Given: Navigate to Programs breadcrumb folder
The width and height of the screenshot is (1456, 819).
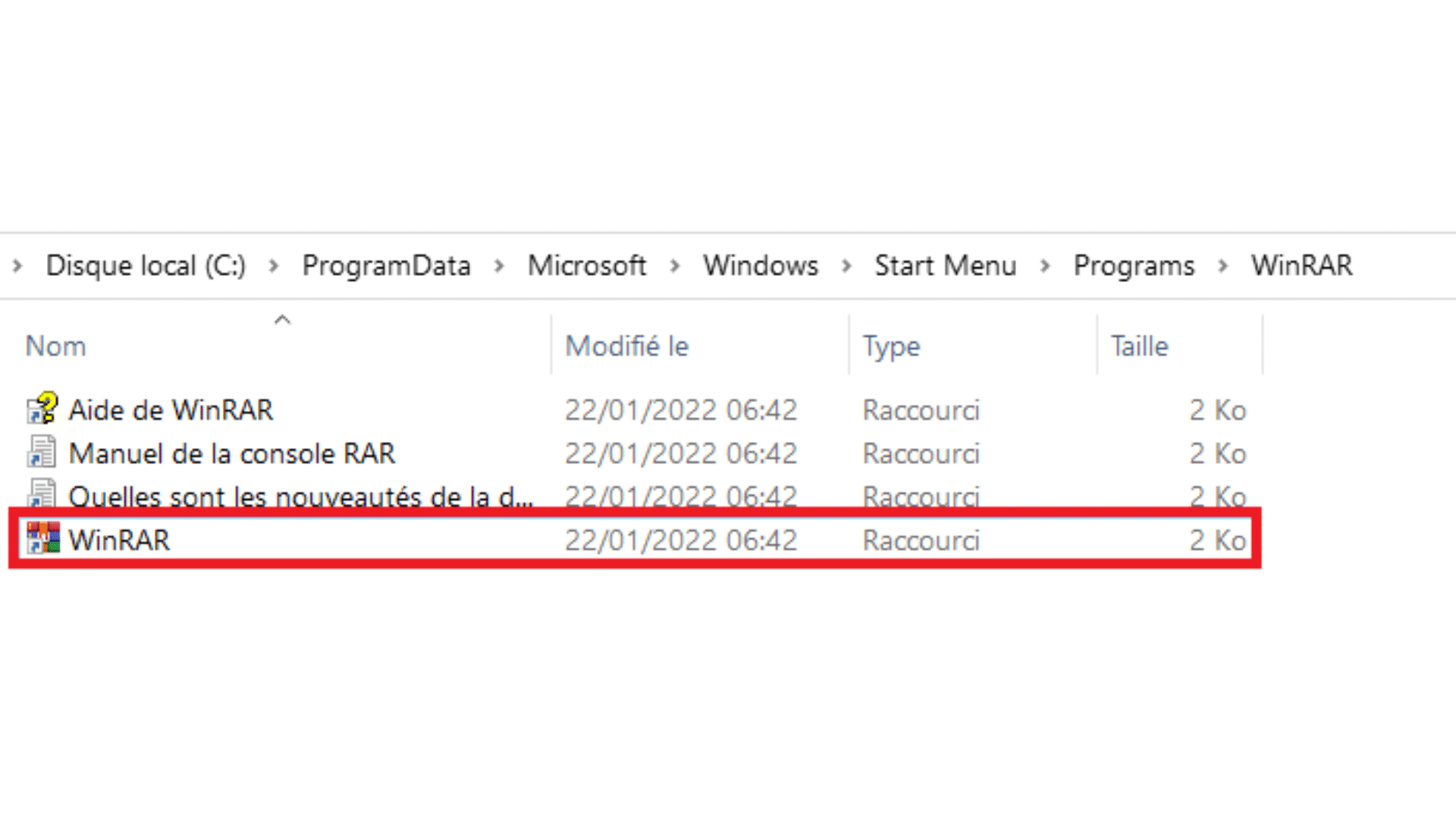Looking at the screenshot, I should 1134,266.
